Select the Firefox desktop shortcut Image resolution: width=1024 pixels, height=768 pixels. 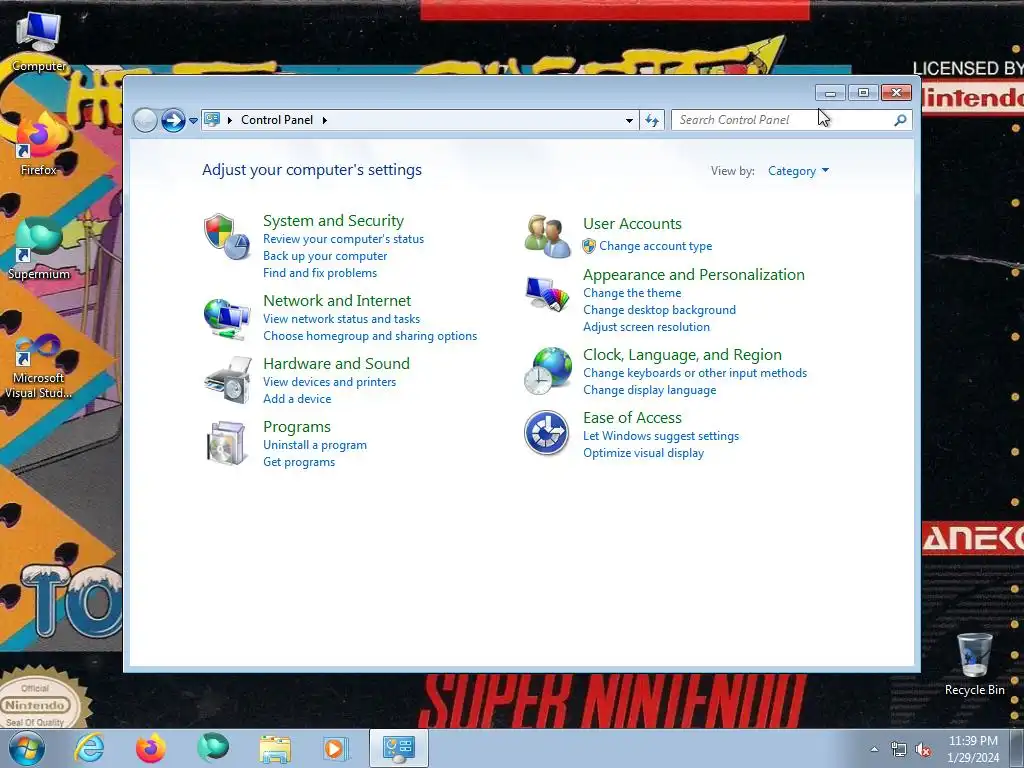(39, 144)
